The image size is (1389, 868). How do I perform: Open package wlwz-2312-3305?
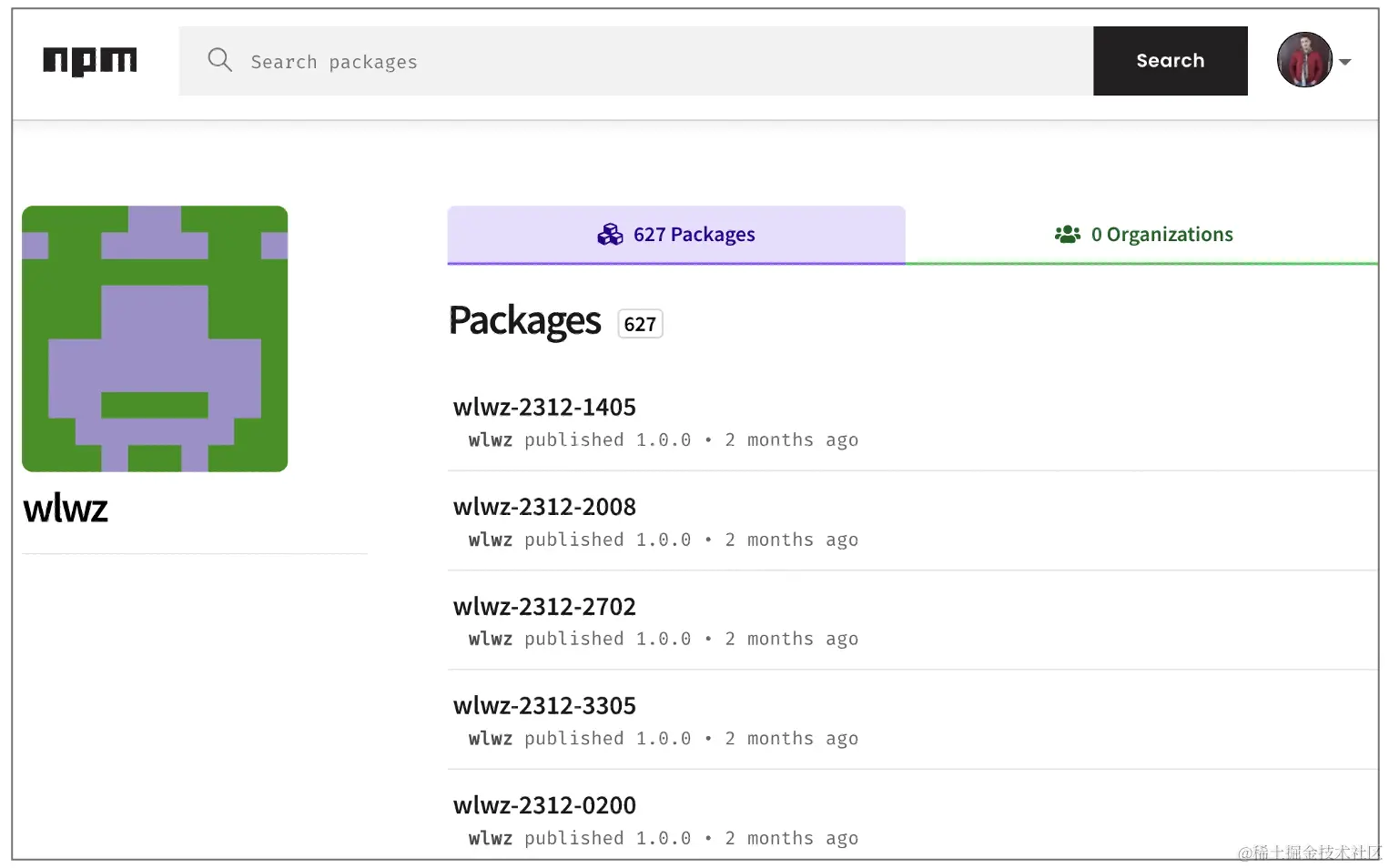[544, 705]
